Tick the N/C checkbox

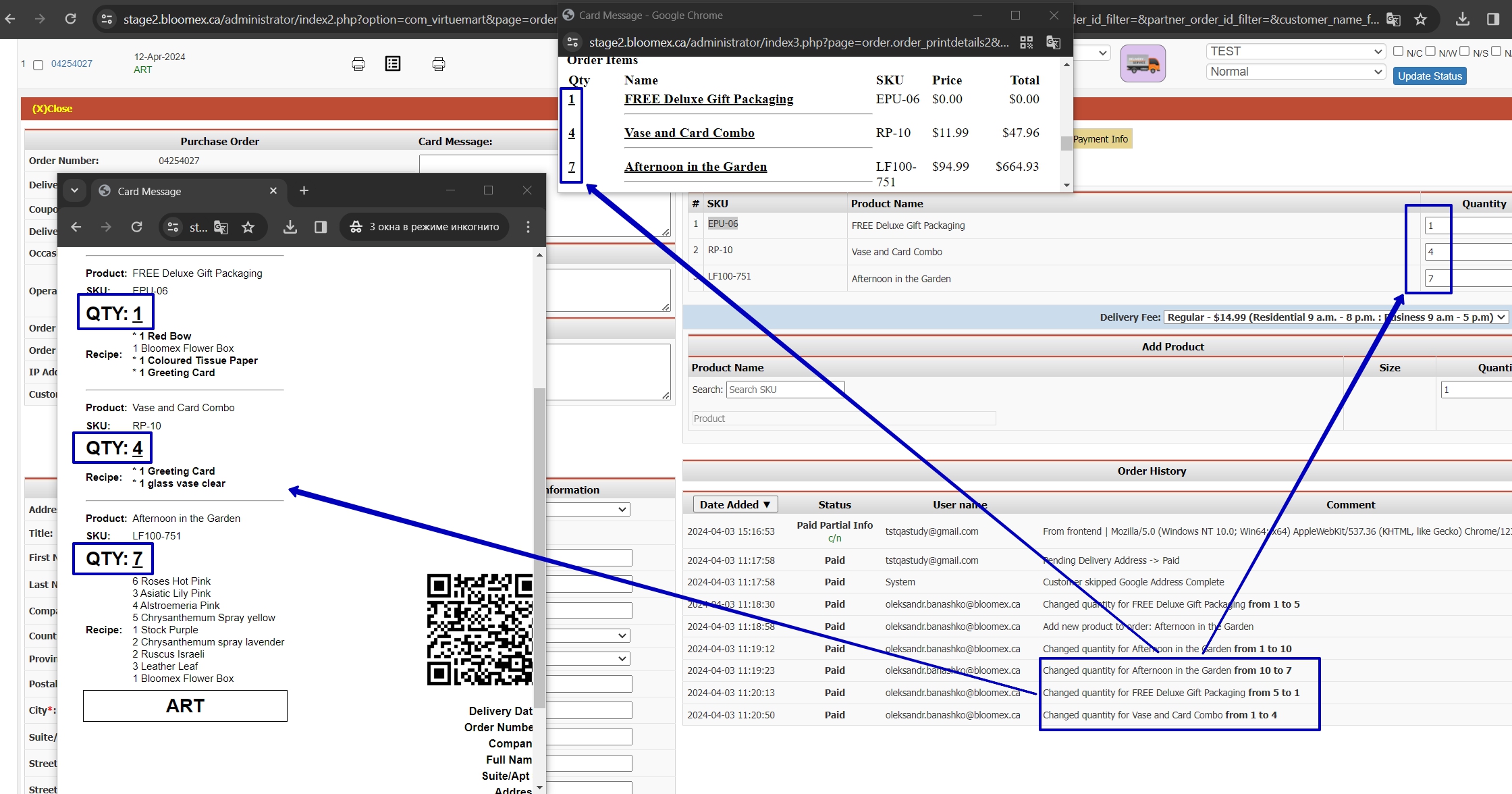pos(1399,51)
